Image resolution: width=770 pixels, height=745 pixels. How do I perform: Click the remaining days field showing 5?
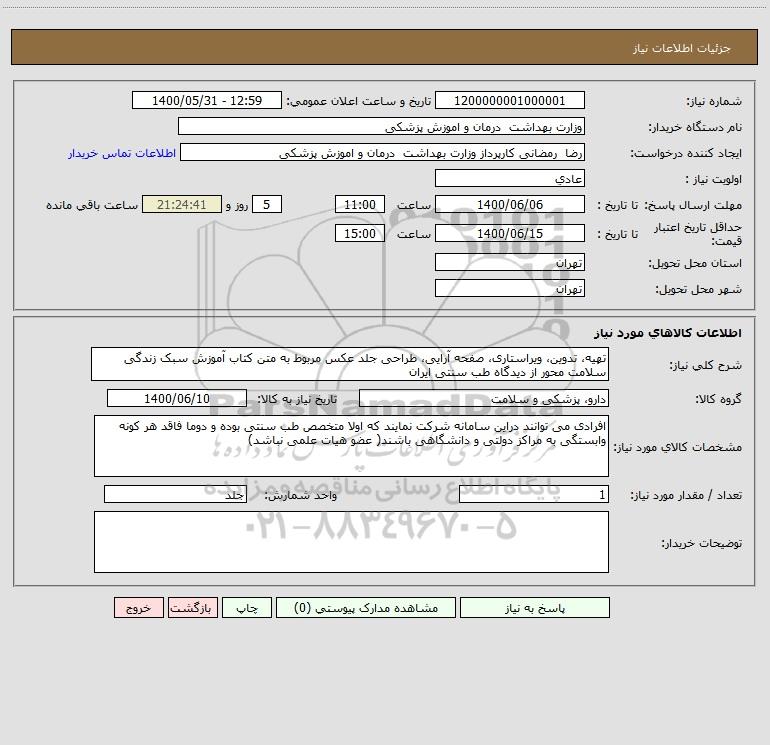[267, 204]
